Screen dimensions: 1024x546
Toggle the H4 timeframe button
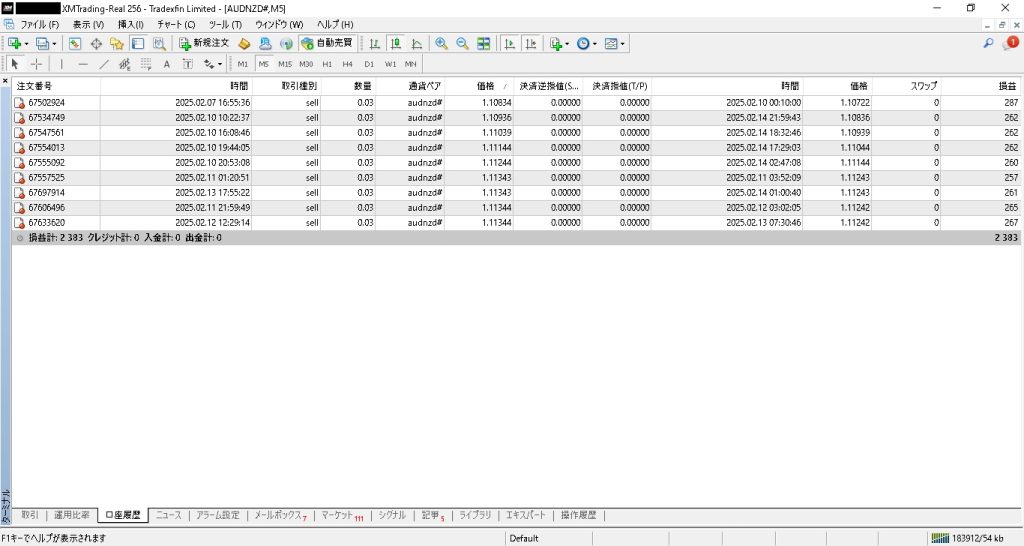tap(347, 64)
